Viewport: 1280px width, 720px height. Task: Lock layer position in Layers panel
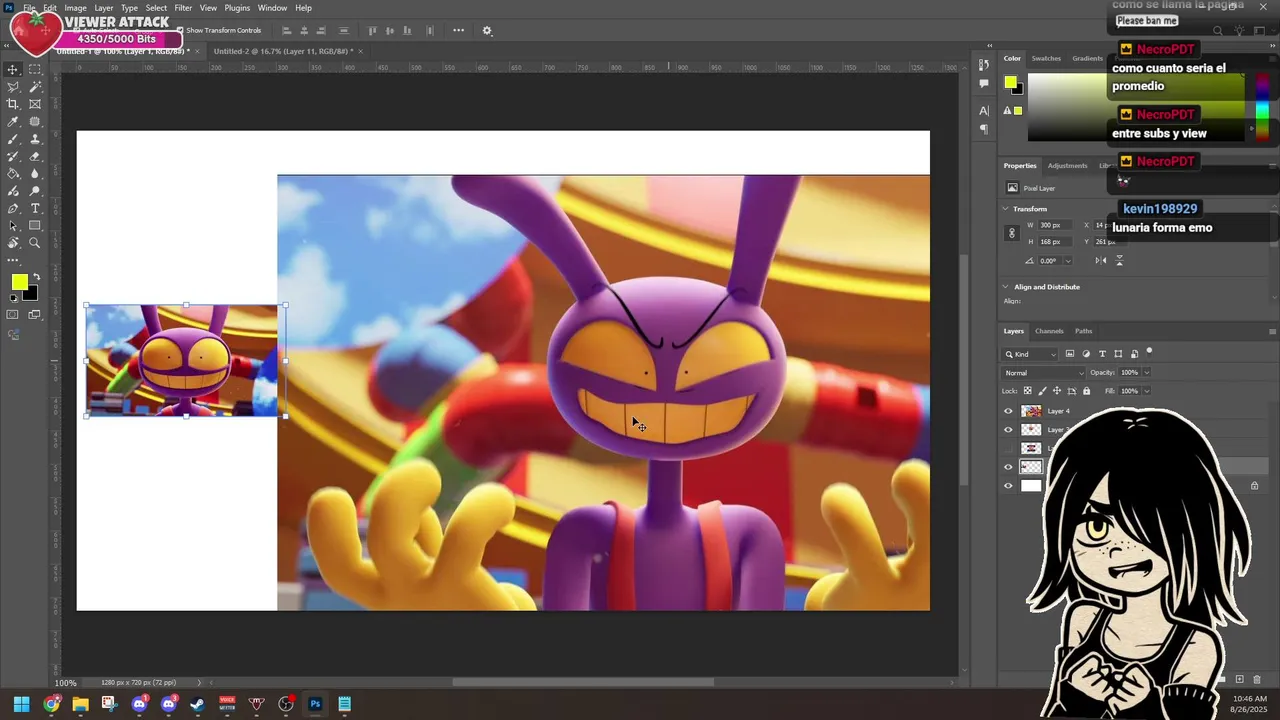coord(1057,391)
